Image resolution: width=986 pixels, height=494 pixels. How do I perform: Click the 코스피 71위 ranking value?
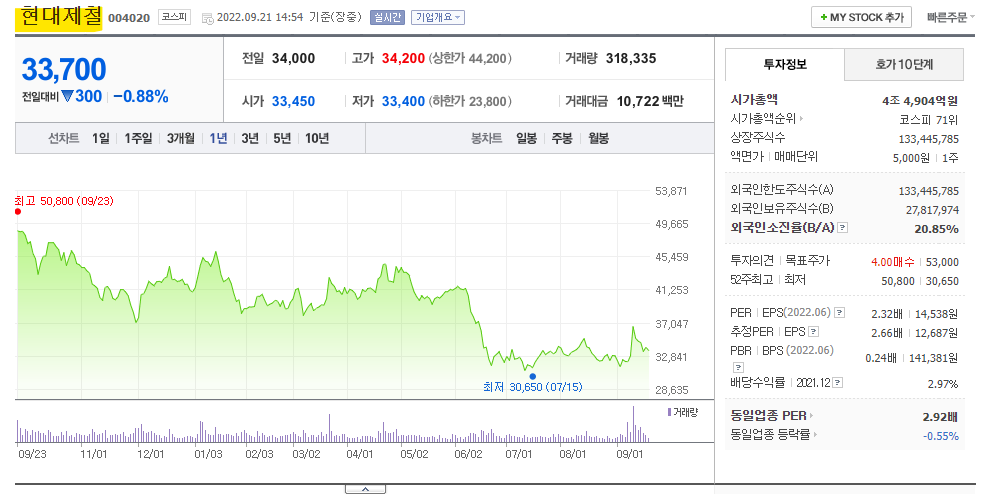coord(929,119)
